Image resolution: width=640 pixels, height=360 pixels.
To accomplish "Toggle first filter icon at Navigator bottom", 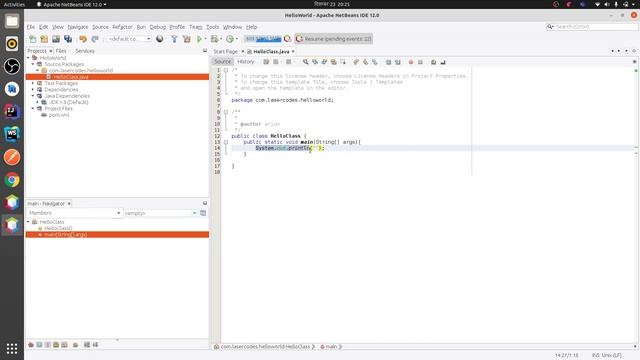I will click(x=31, y=345).
